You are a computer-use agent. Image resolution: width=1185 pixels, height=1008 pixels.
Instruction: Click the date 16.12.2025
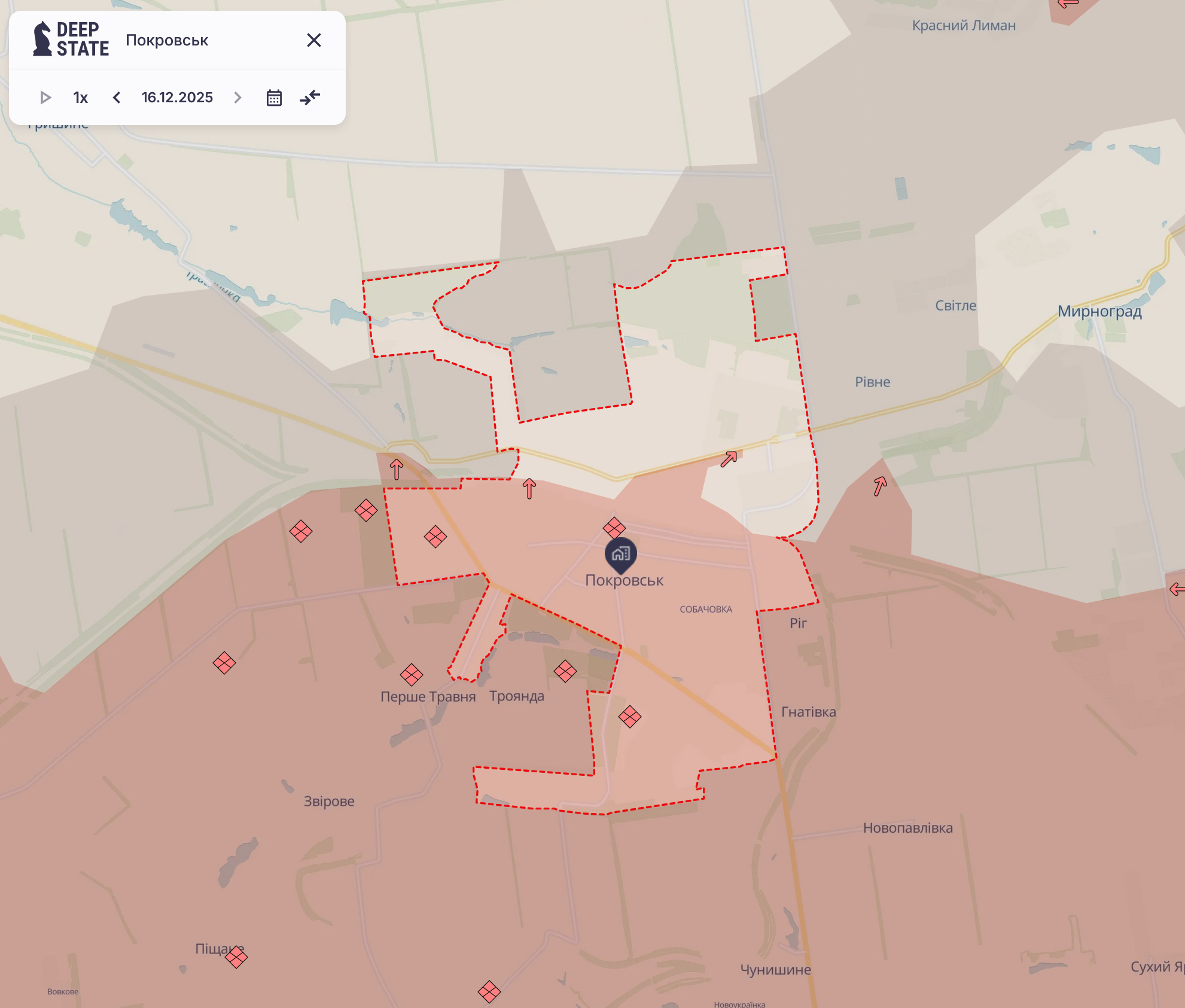(x=176, y=98)
